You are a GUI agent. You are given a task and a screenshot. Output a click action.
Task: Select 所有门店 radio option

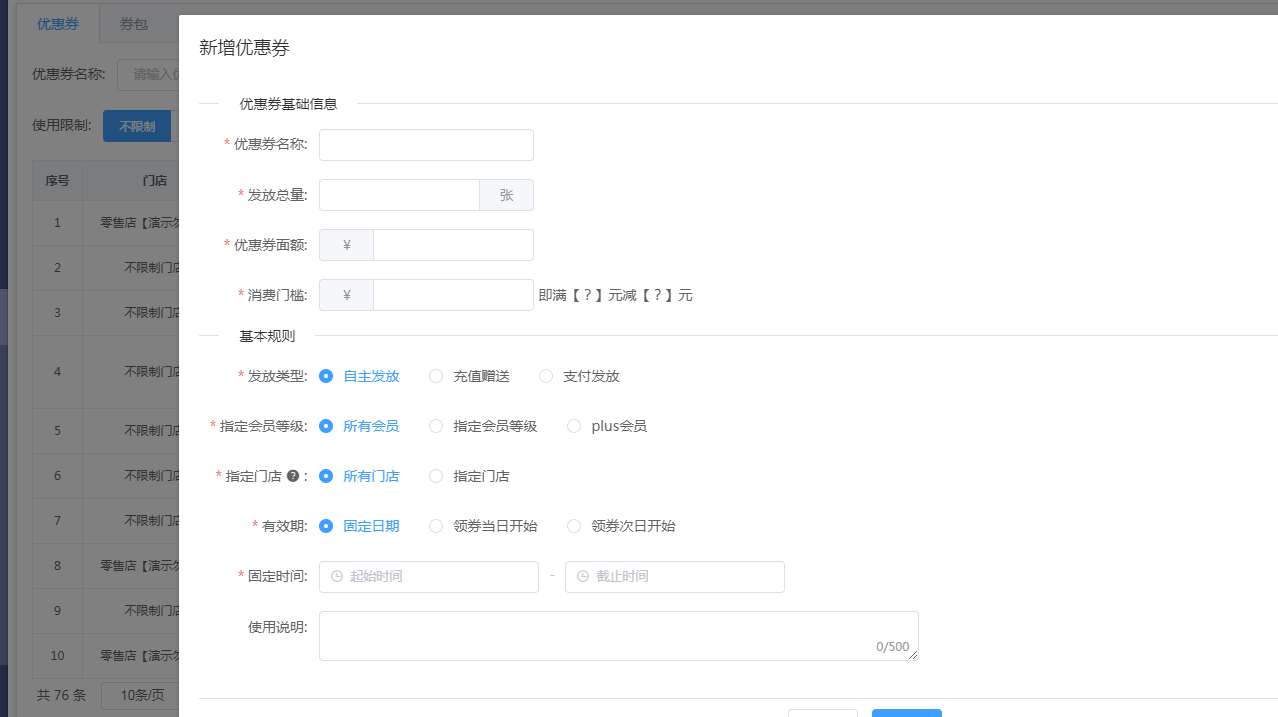click(359, 476)
